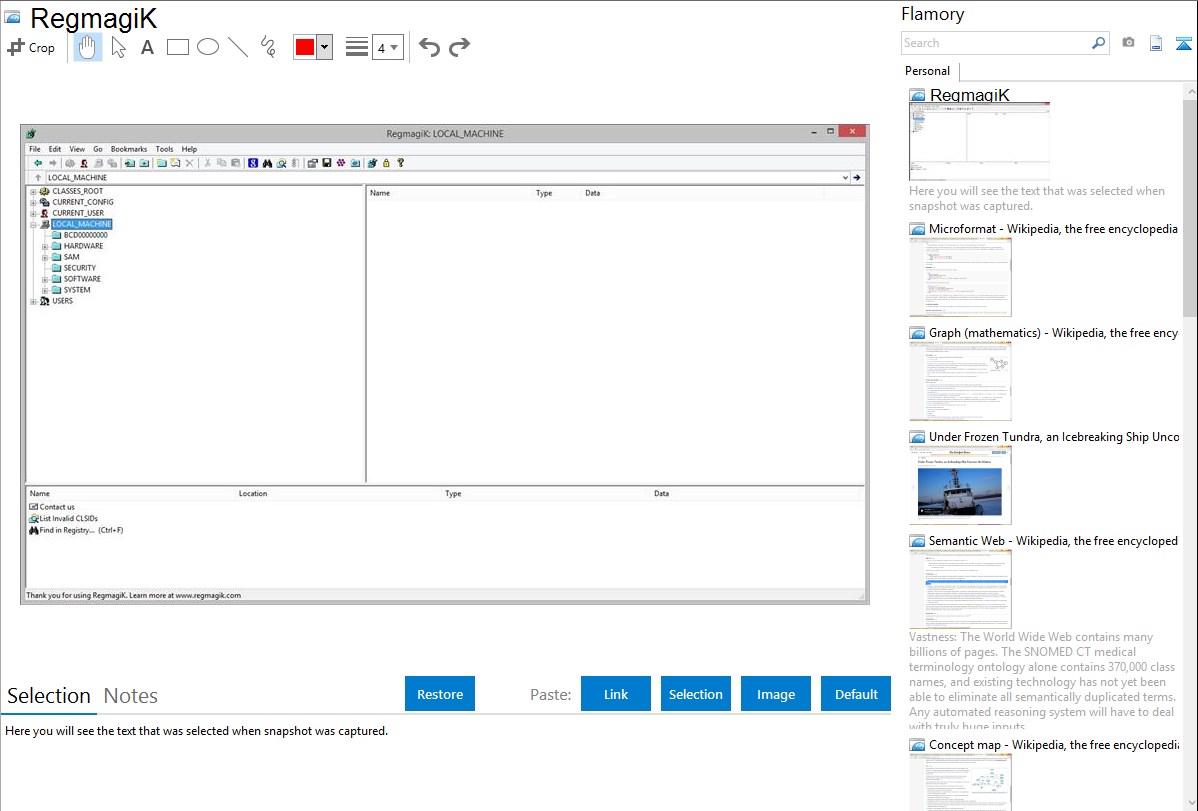The image size is (1198, 811).
Task: Click the Image paste button
Action: tap(775, 694)
